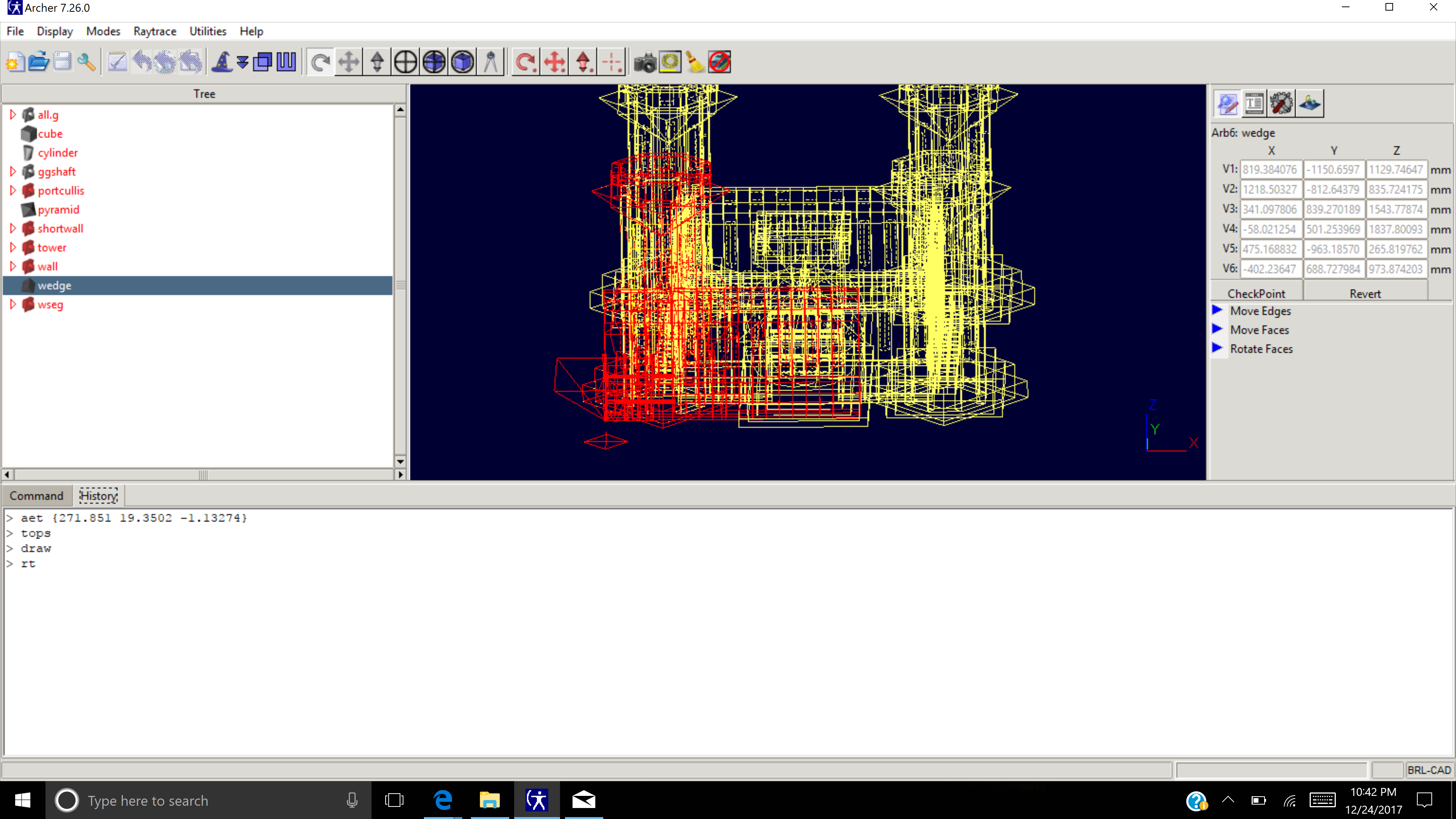
Task: Open the Modes menu
Action: point(104,31)
